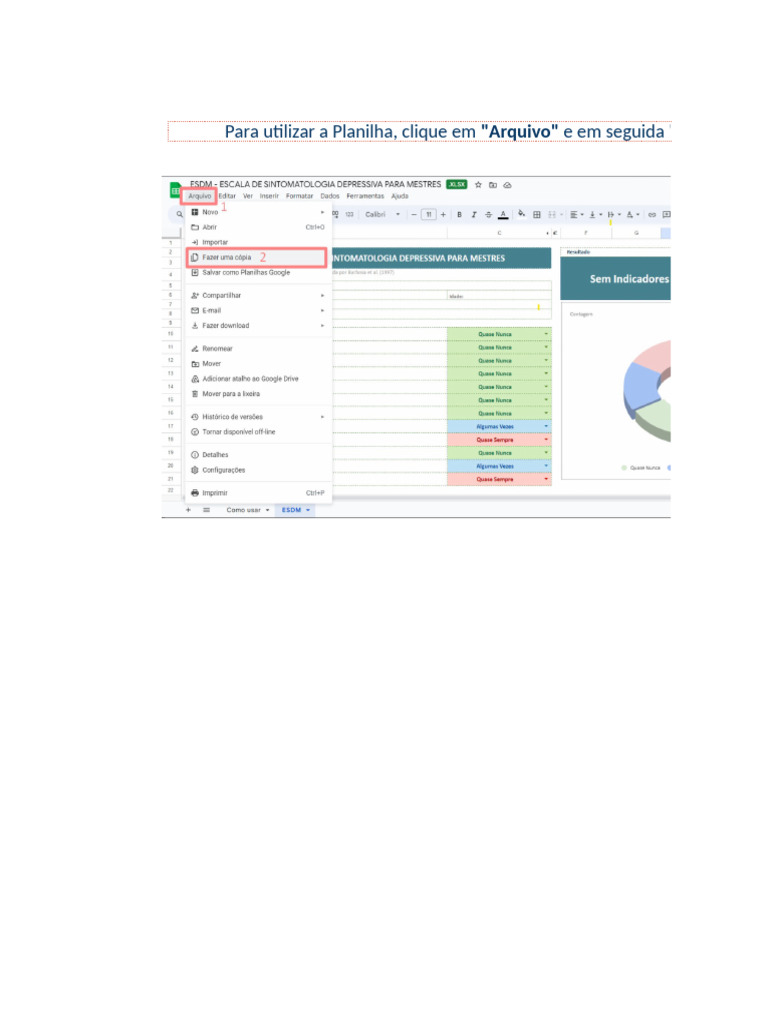Select Fazer uma cópia
Viewport: 768px width, 1024px height.
click(257, 257)
